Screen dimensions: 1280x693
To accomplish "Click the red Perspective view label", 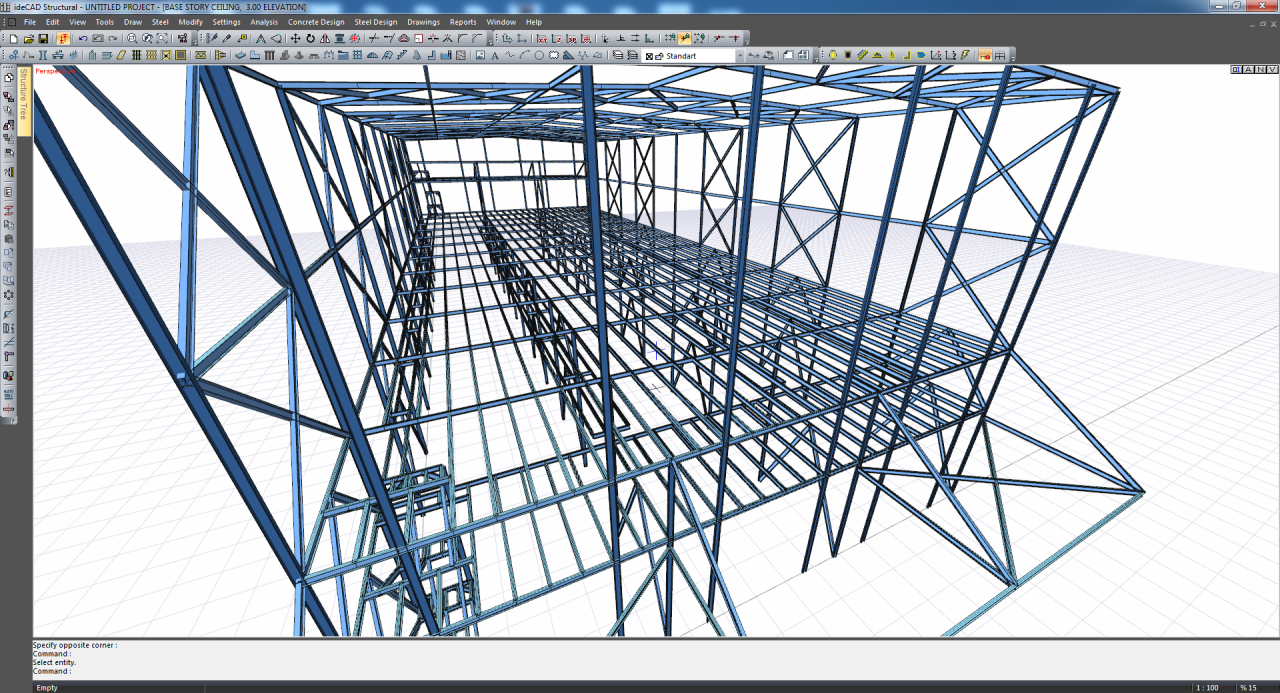I will (55, 71).
